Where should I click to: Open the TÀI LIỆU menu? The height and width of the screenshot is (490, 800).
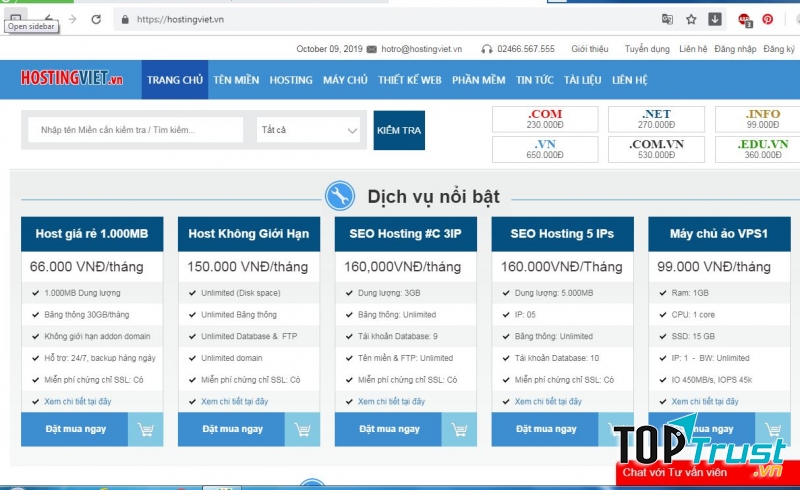(583, 80)
